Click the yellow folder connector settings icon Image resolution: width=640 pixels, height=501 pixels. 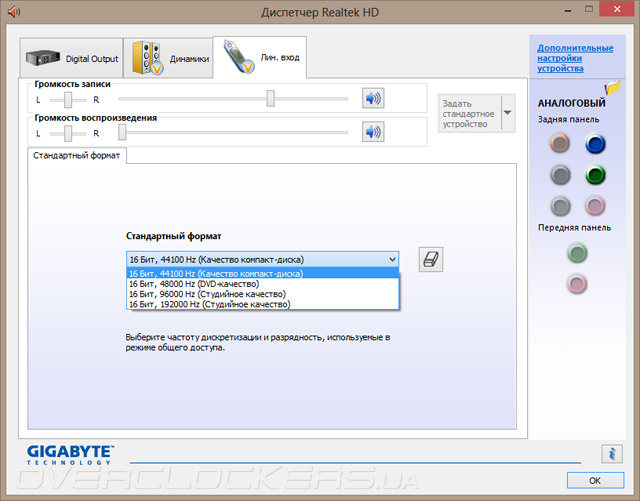coord(613,88)
